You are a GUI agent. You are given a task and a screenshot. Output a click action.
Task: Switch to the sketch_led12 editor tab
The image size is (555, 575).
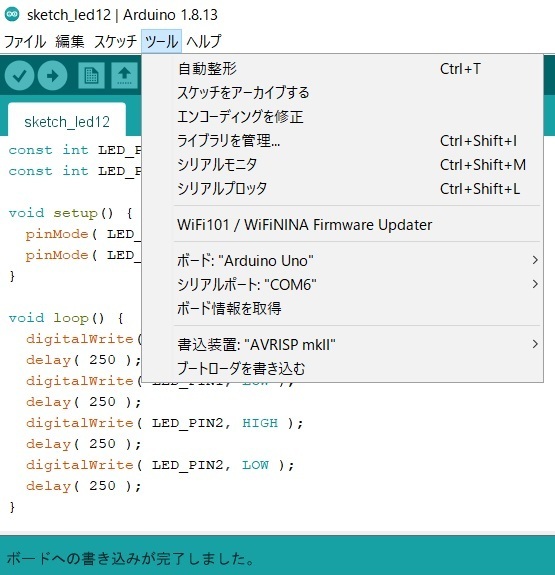tap(67, 120)
